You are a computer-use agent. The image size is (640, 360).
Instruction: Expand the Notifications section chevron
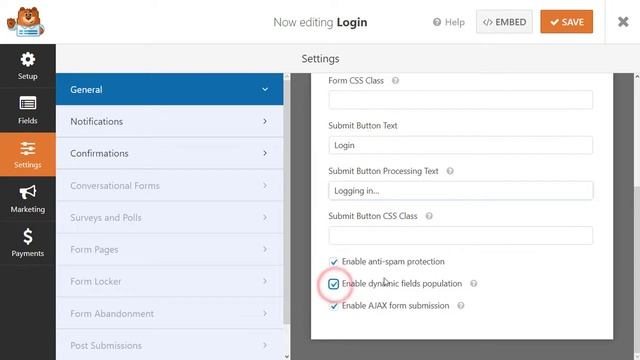265,121
